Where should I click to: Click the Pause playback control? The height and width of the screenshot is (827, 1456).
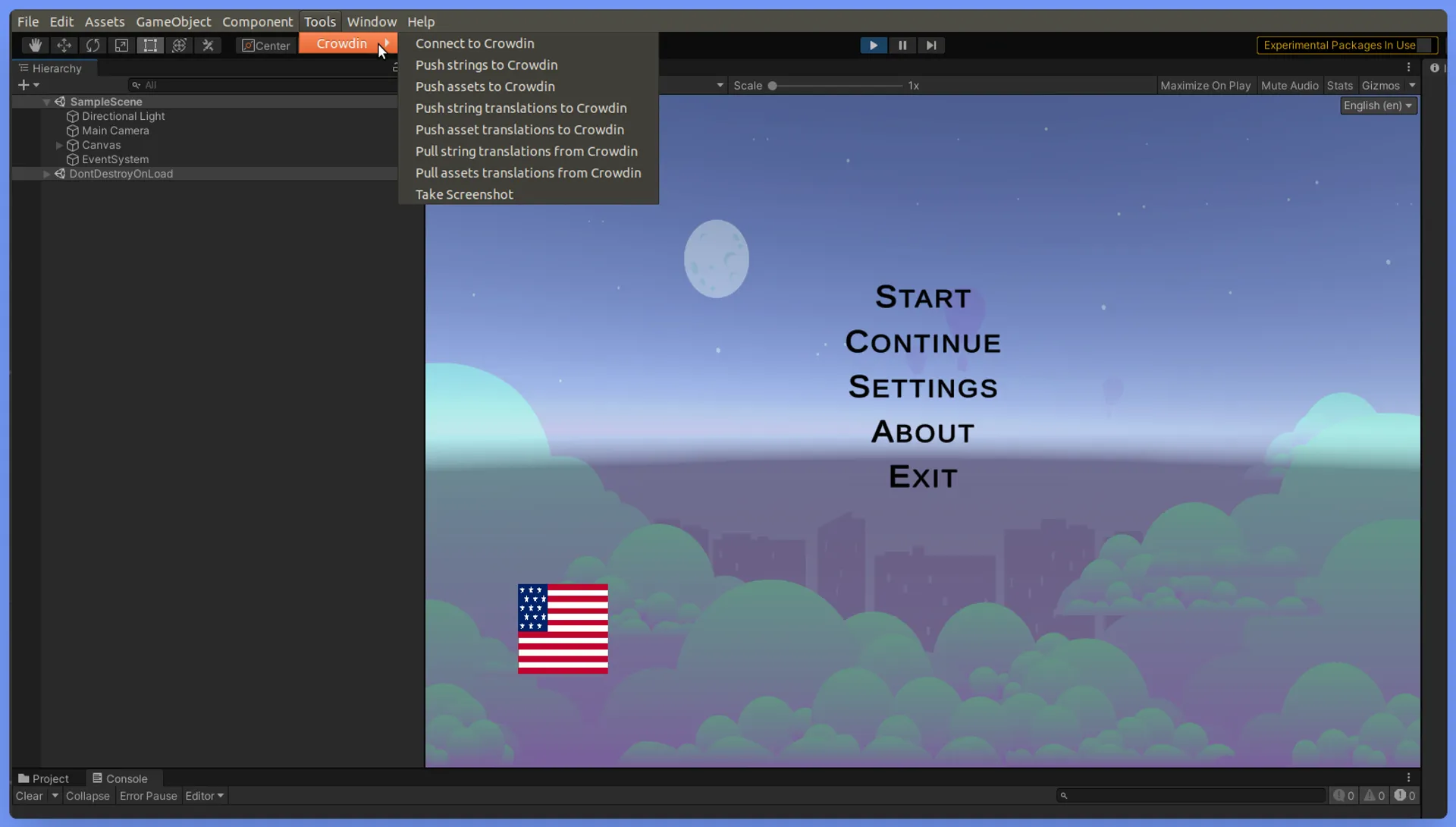pos(901,45)
